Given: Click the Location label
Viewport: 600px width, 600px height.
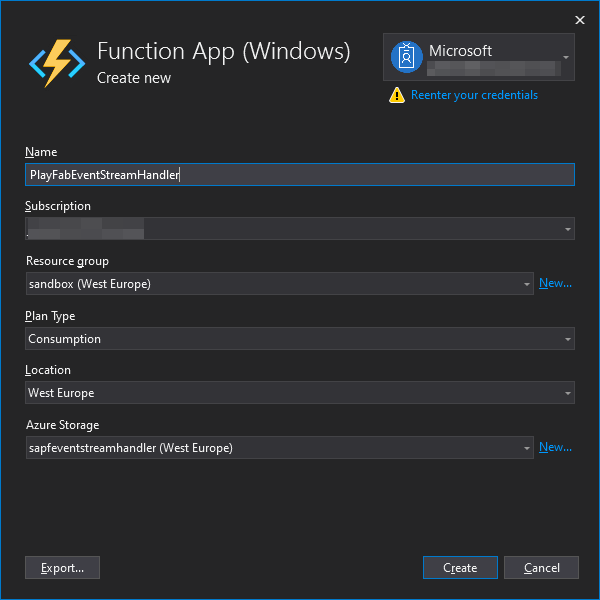Looking at the screenshot, I should point(48,370).
